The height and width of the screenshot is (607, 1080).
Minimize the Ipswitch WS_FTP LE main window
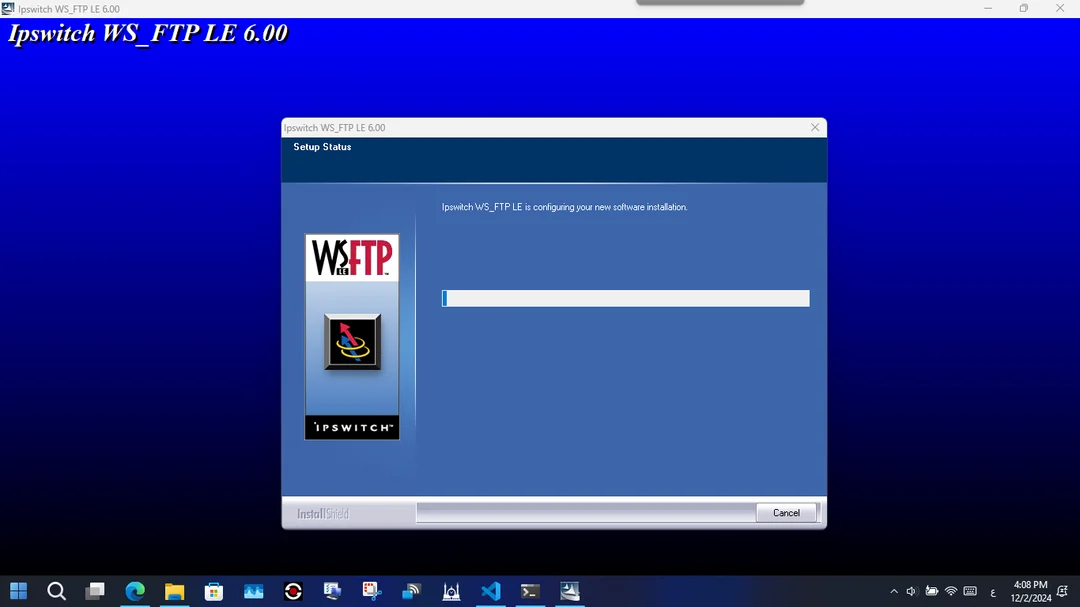[988, 8]
